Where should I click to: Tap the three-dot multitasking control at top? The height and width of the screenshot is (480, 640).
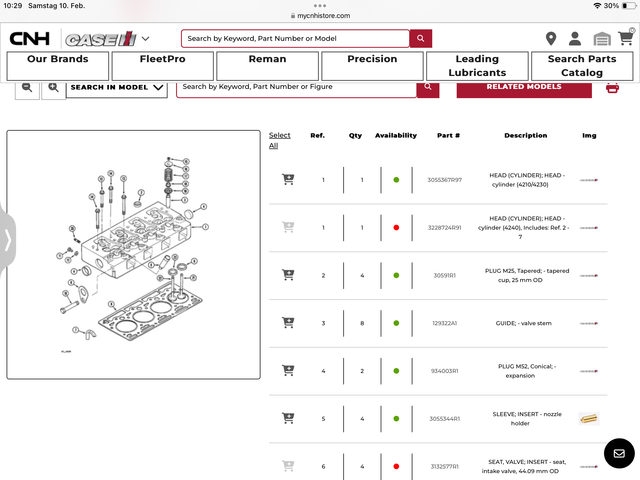[320, 6]
